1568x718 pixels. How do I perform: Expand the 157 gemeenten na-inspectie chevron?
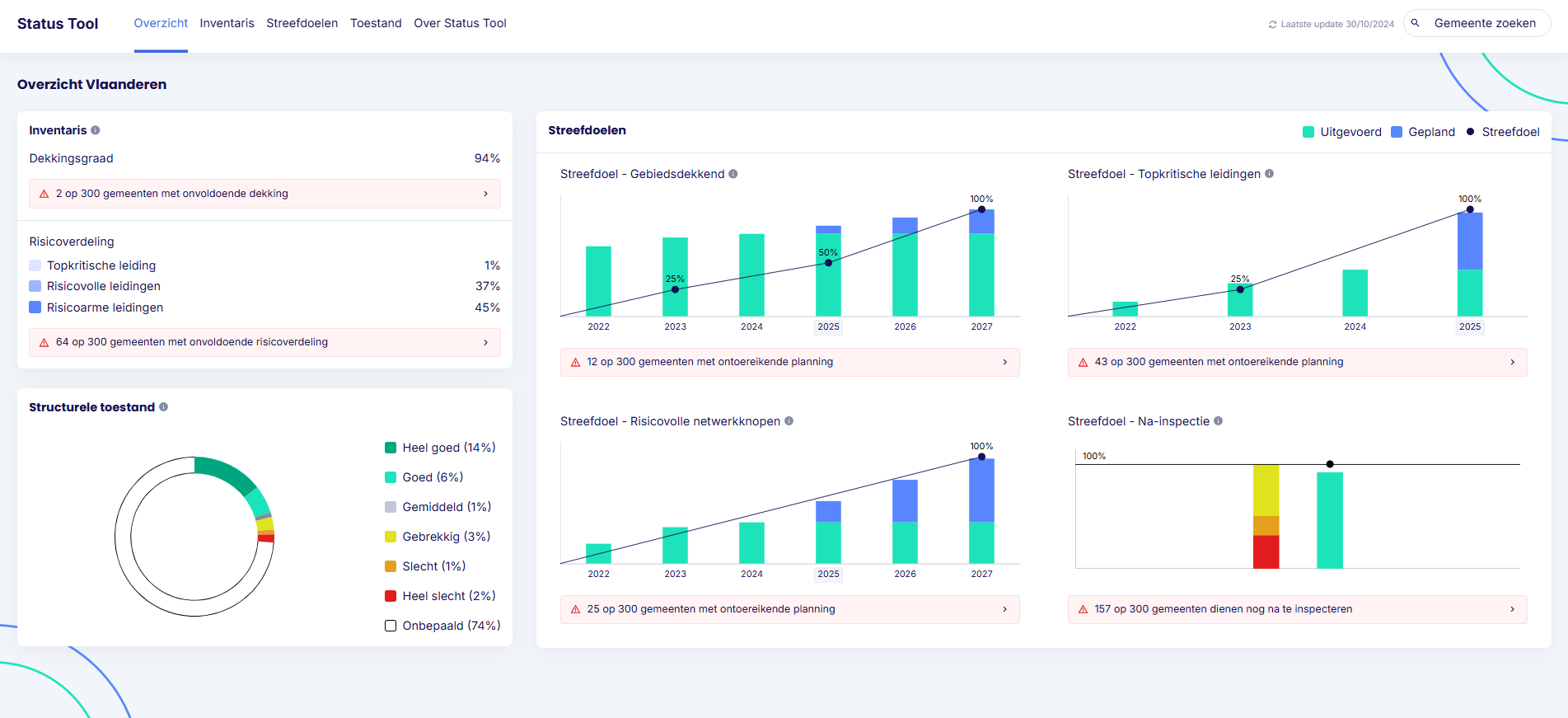[1513, 609]
